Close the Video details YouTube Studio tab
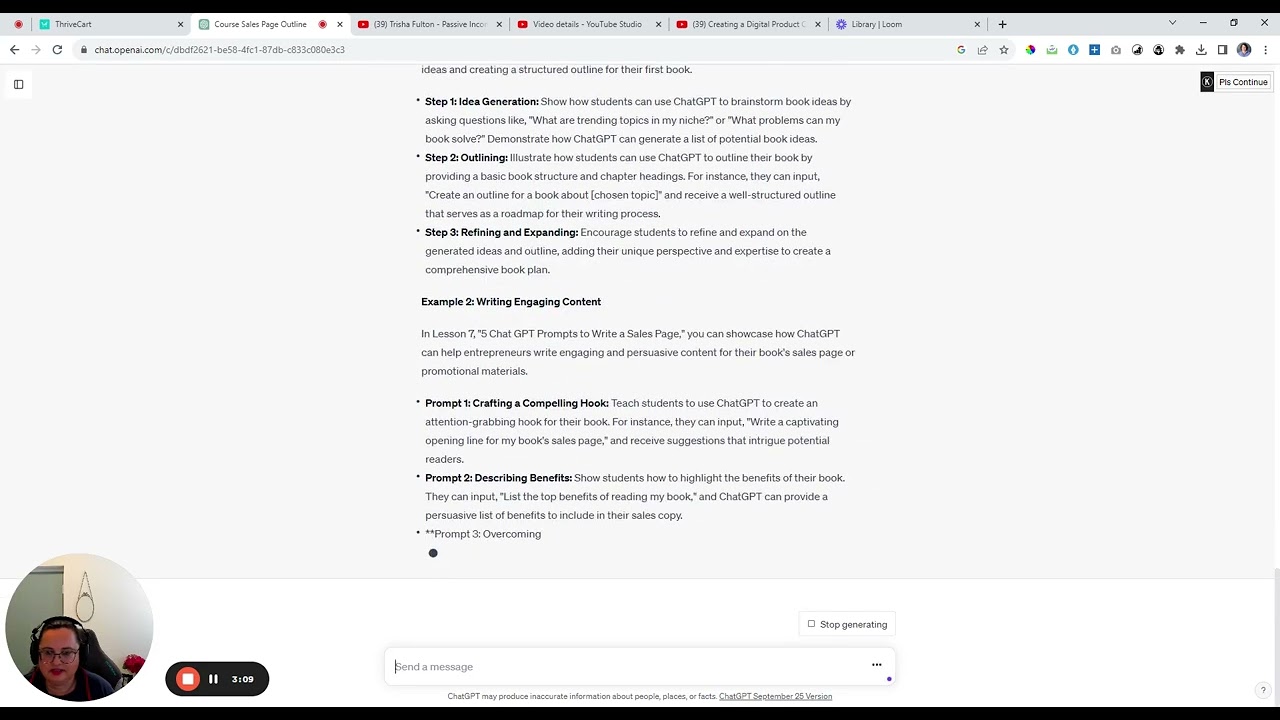Image resolution: width=1280 pixels, height=720 pixels. [658, 24]
